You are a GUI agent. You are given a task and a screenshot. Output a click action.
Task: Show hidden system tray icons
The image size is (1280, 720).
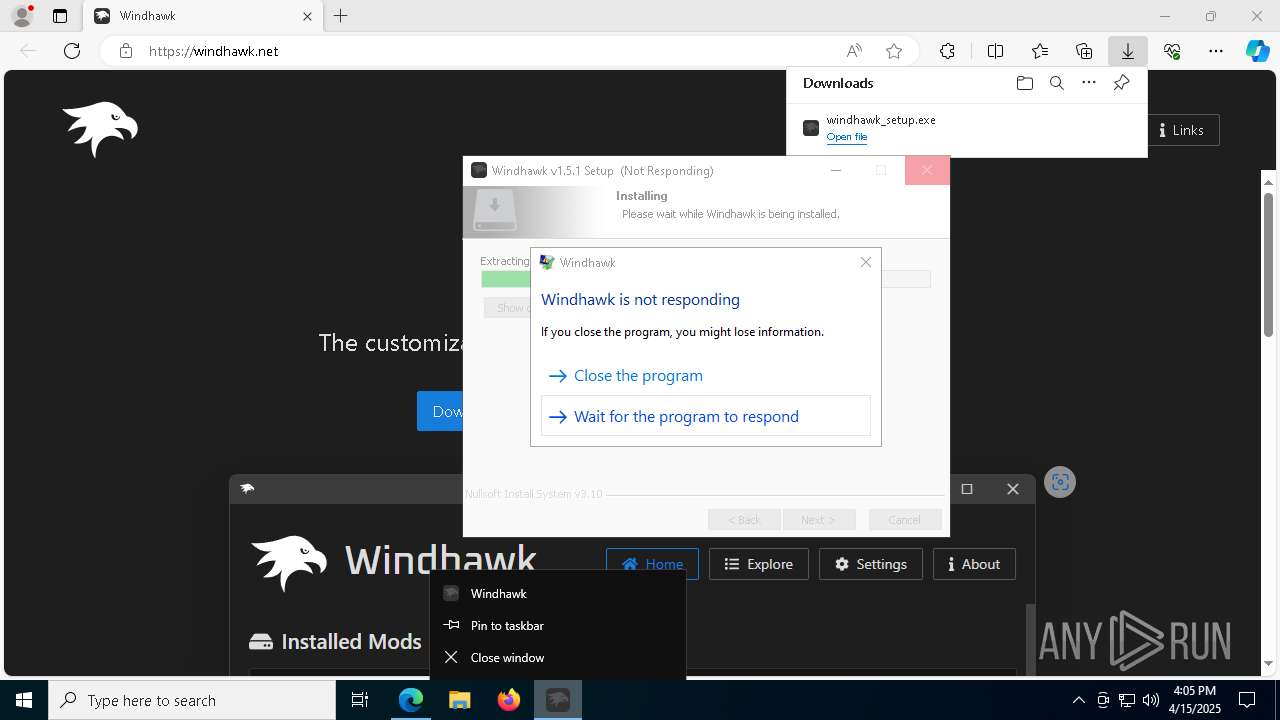point(1079,700)
